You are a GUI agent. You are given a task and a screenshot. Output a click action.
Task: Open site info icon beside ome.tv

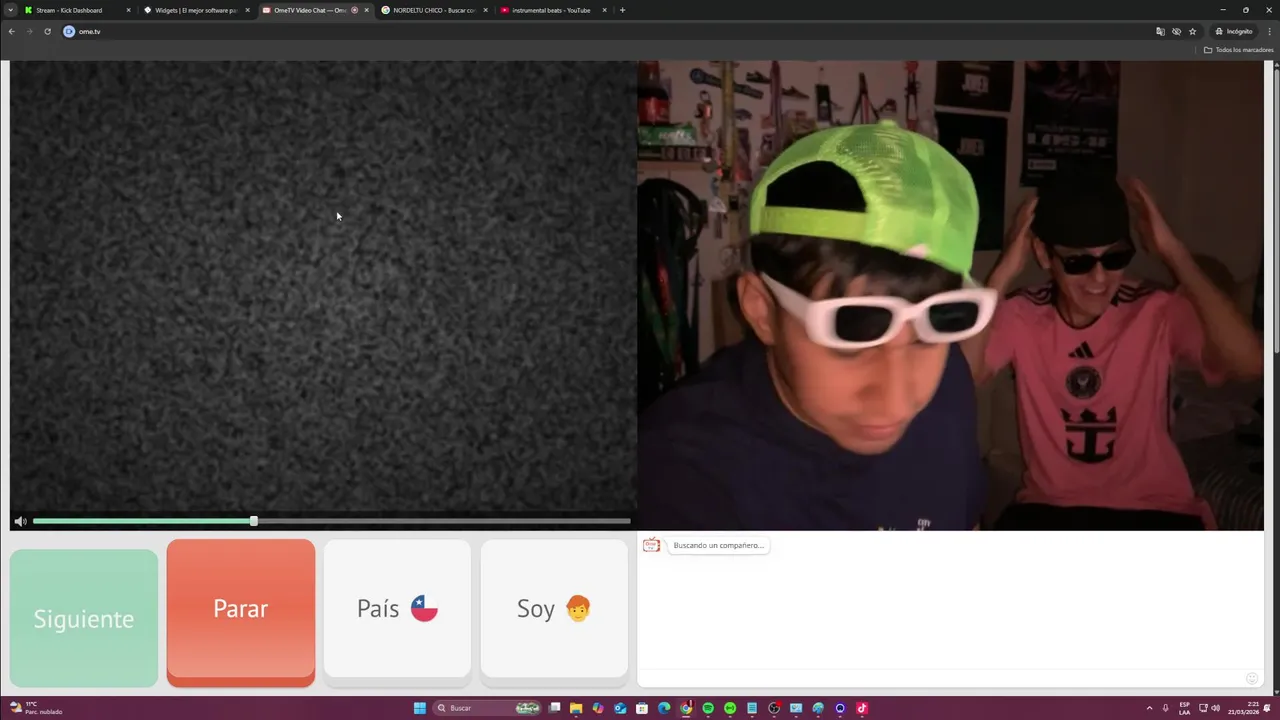click(x=69, y=31)
